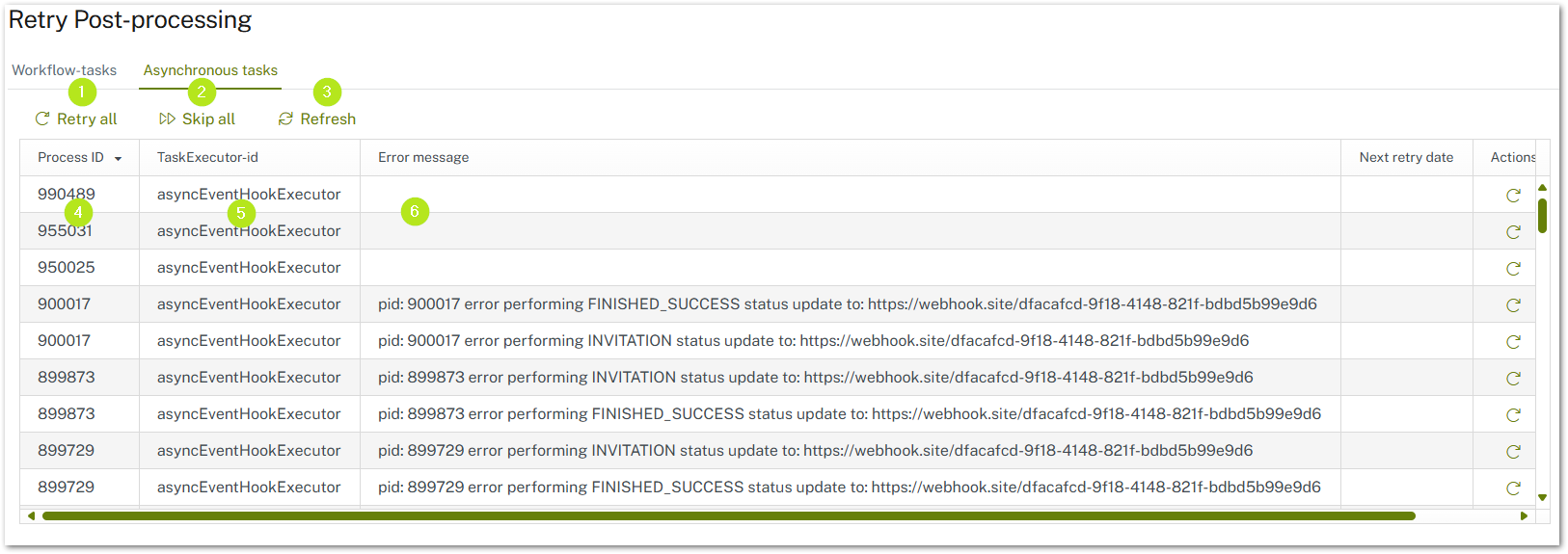Image resolution: width=1568 pixels, height=554 pixels.
Task: Switch to the Workflow-tasks tab
Action: [x=64, y=70]
